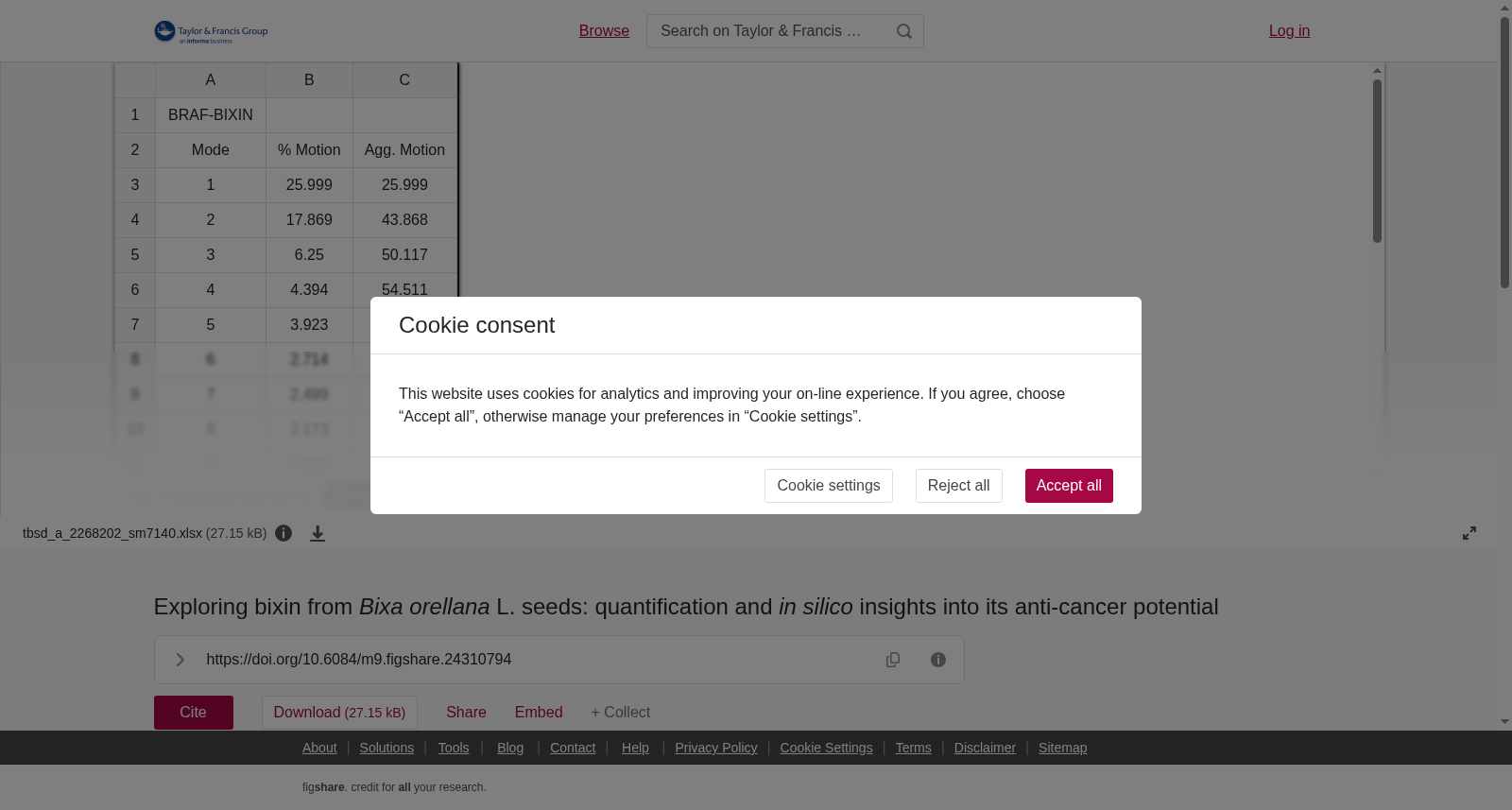This screenshot has width=1512, height=810.
Task: Click cell value 17.869
Action: [x=309, y=220]
